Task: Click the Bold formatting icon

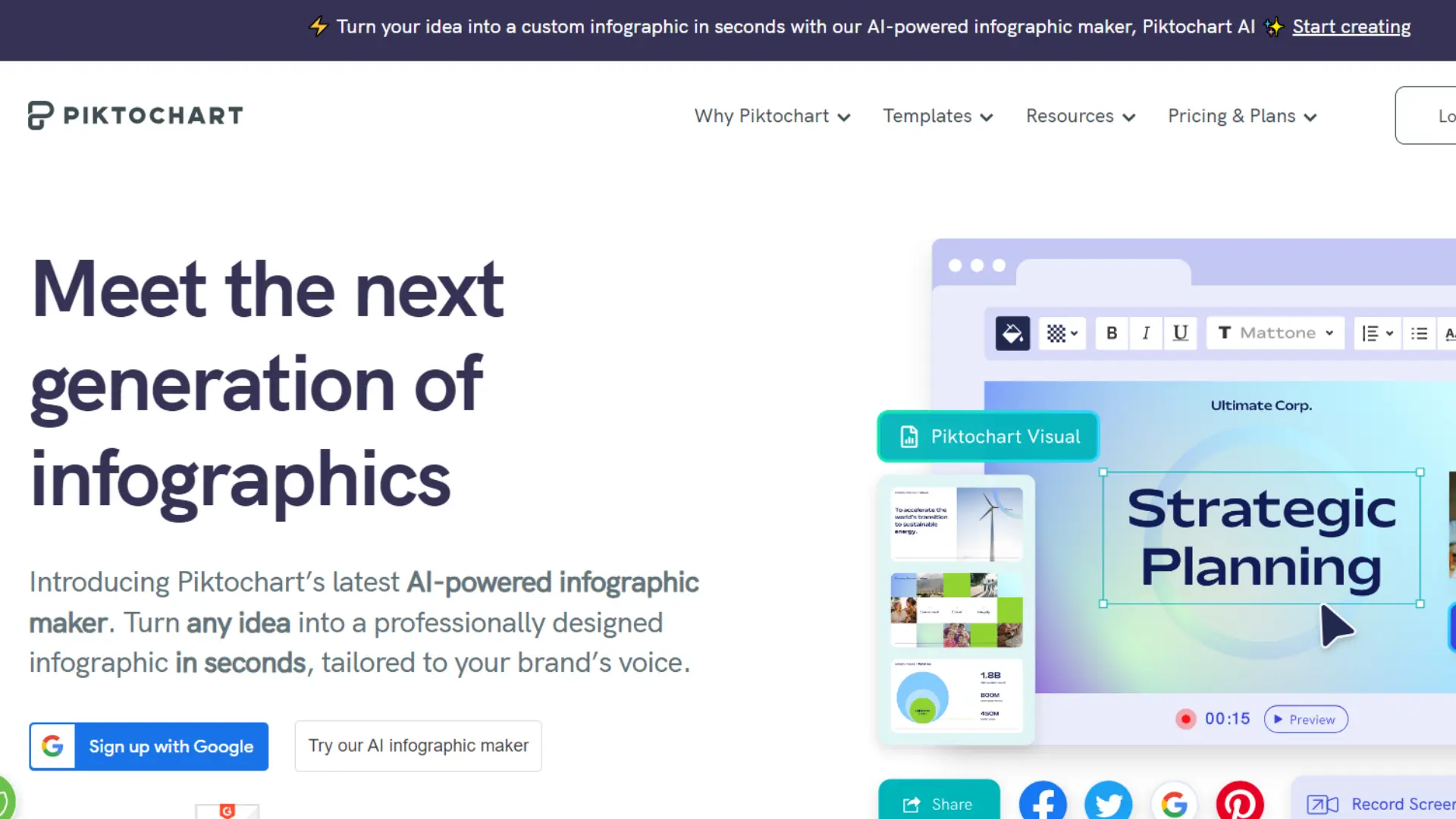Action: click(x=1111, y=333)
